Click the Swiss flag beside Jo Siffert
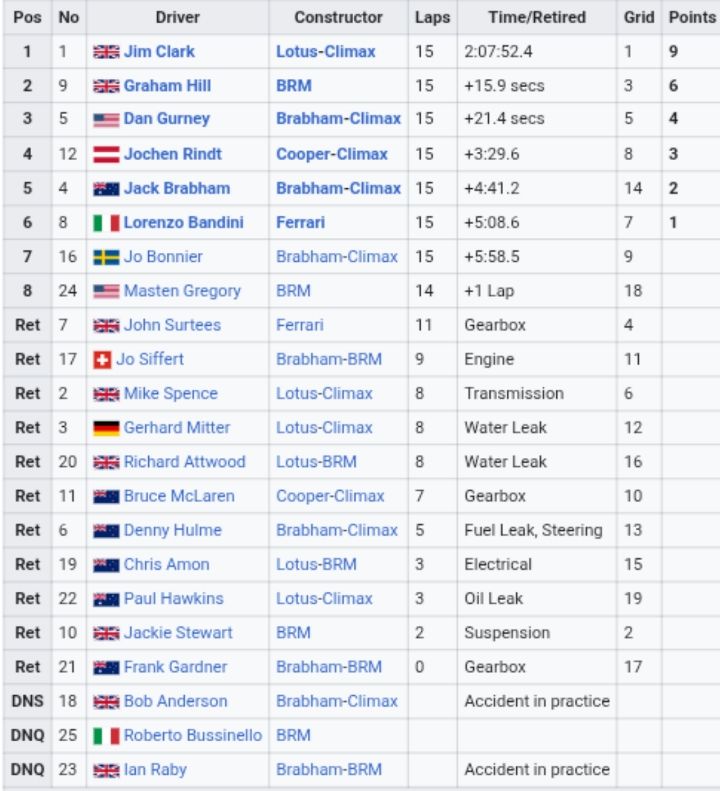The height and width of the screenshot is (791, 720). (102, 360)
